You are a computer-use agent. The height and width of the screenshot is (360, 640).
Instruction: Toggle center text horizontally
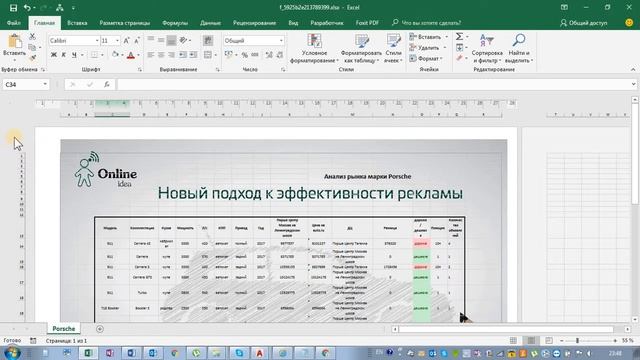pyautogui.click(x=161, y=55)
